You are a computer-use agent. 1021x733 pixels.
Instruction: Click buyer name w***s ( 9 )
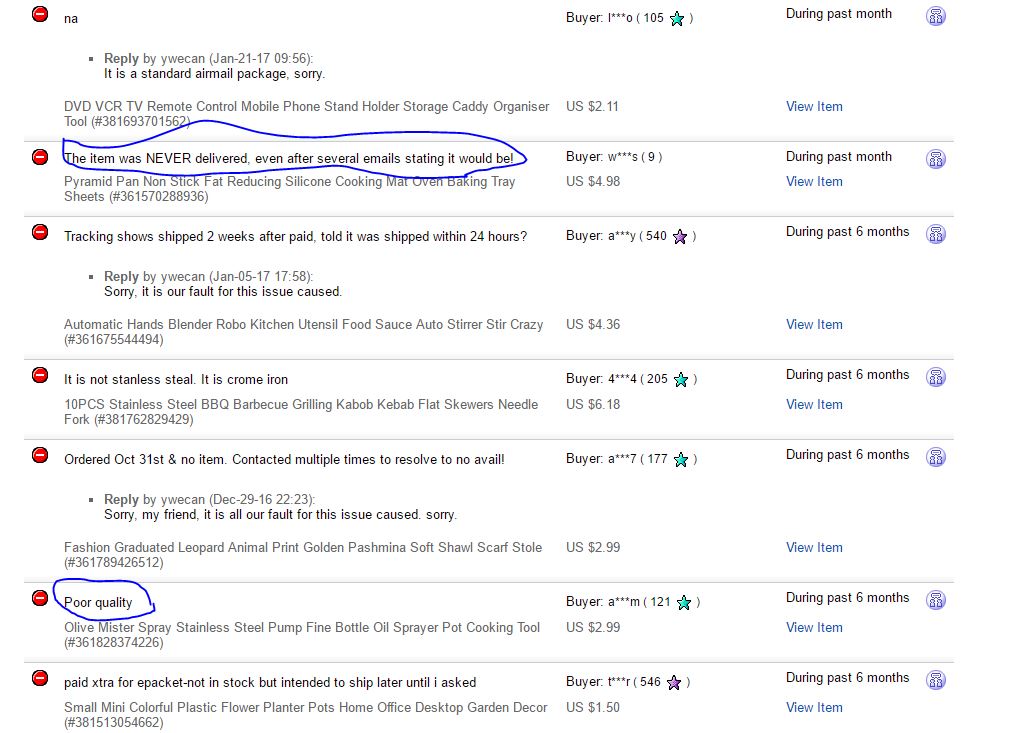[x=614, y=157]
